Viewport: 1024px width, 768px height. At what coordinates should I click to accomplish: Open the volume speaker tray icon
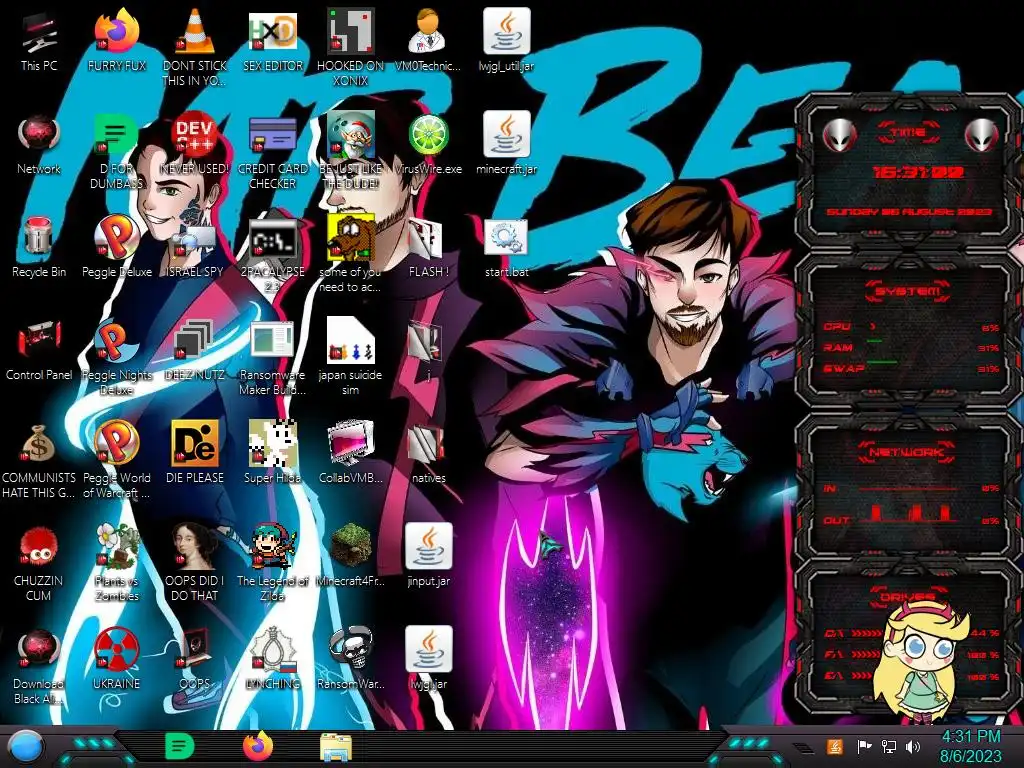(913, 746)
